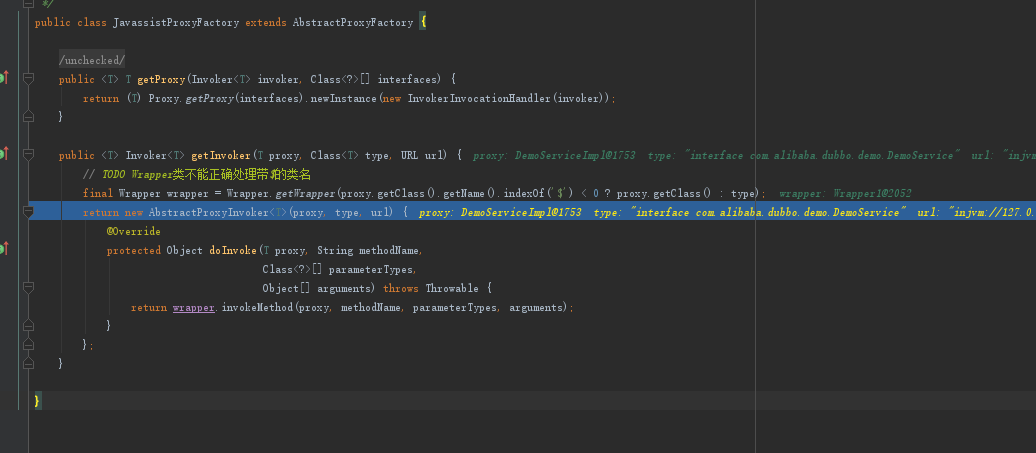Toggle the comment fold marker at the top
Image resolution: width=1036 pixels, height=453 pixels.
click(x=28, y=3)
